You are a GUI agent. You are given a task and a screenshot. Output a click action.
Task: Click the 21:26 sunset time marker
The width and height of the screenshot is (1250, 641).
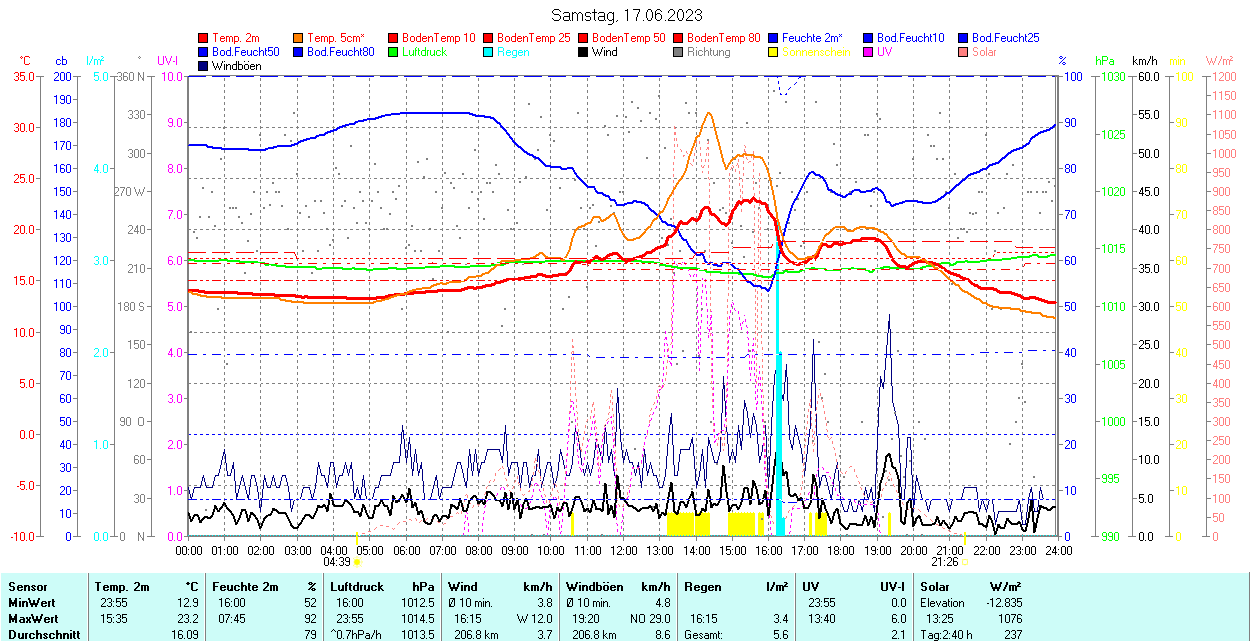(945, 562)
